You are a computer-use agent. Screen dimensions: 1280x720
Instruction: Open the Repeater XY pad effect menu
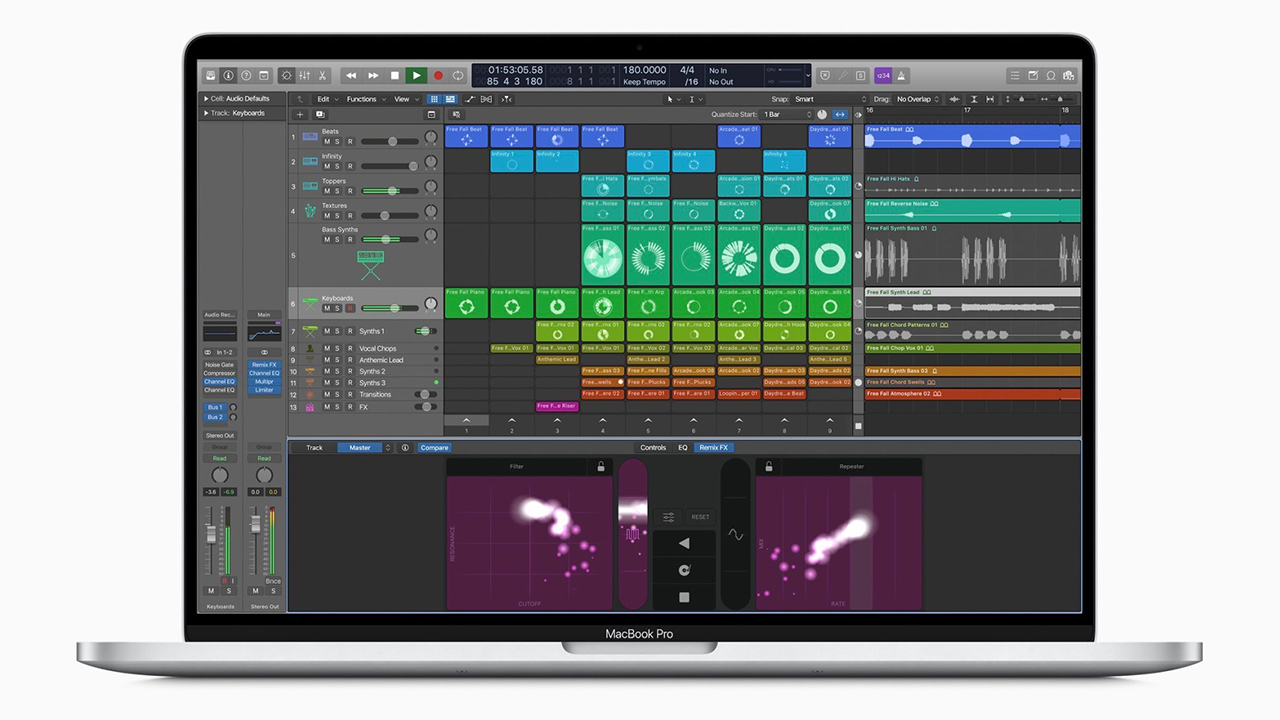click(x=852, y=466)
